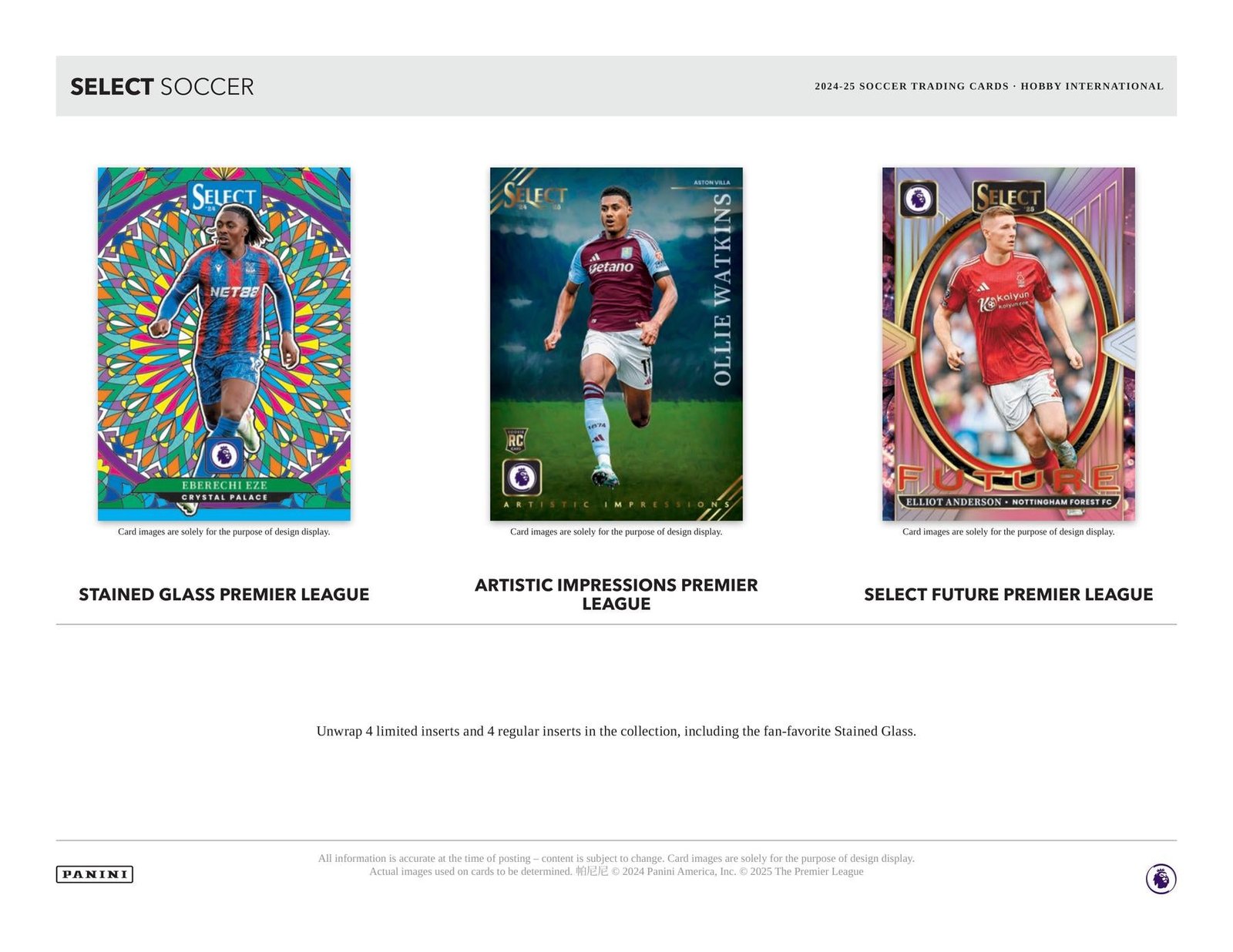Open the Ollie Watkins Artistic Impressions card
The width and height of the screenshot is (1233, 952).
coord(616,344)
